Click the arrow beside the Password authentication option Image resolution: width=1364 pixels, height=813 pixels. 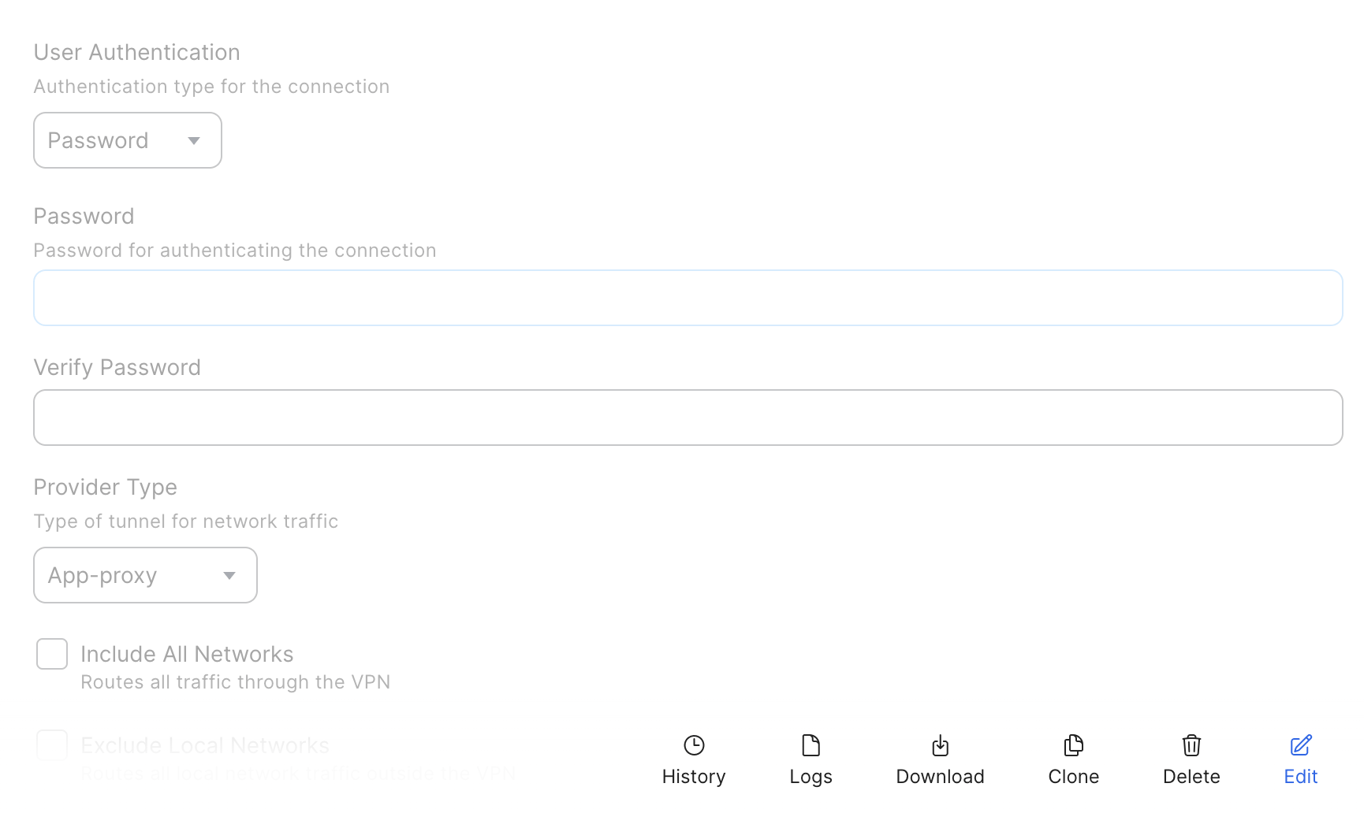pos(194,141)
